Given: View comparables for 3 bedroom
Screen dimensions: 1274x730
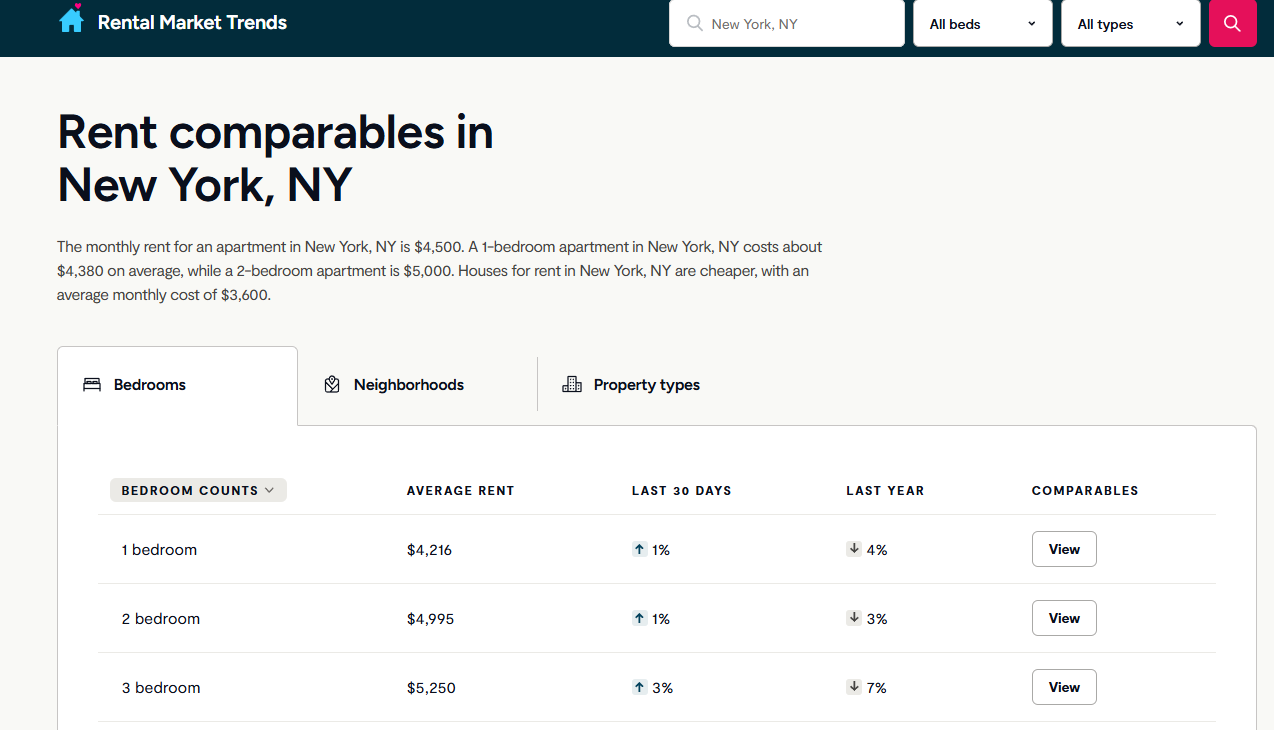Looking at the screenshot, I should pos(1064,687).
